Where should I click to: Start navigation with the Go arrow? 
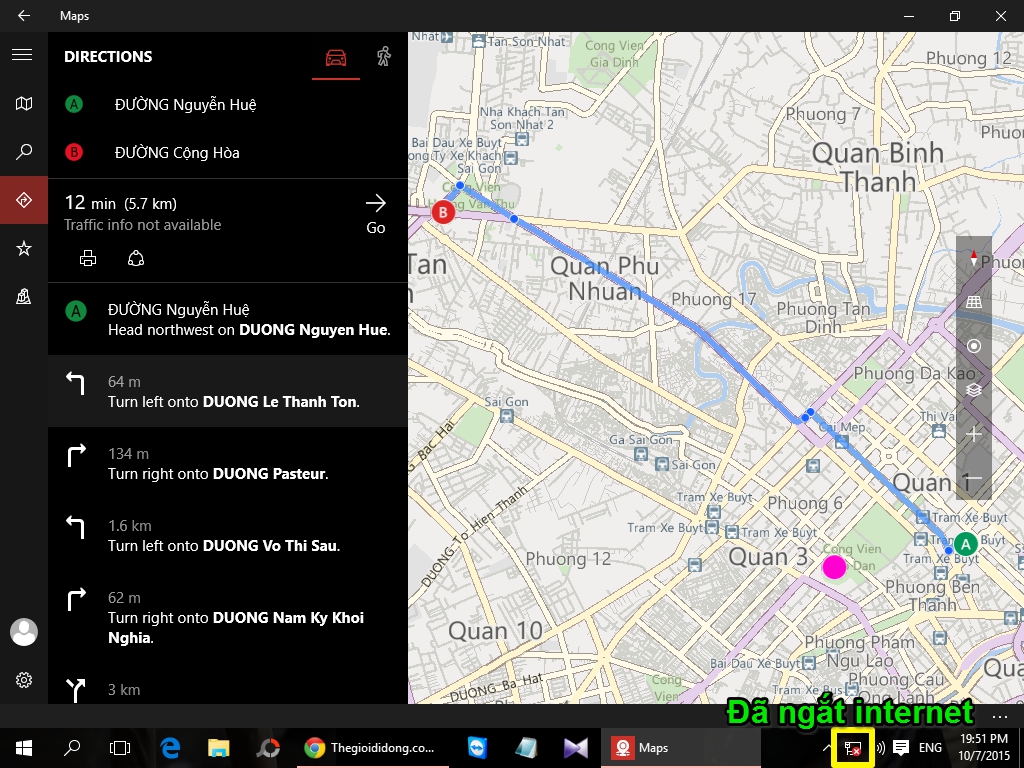[376, 214]
